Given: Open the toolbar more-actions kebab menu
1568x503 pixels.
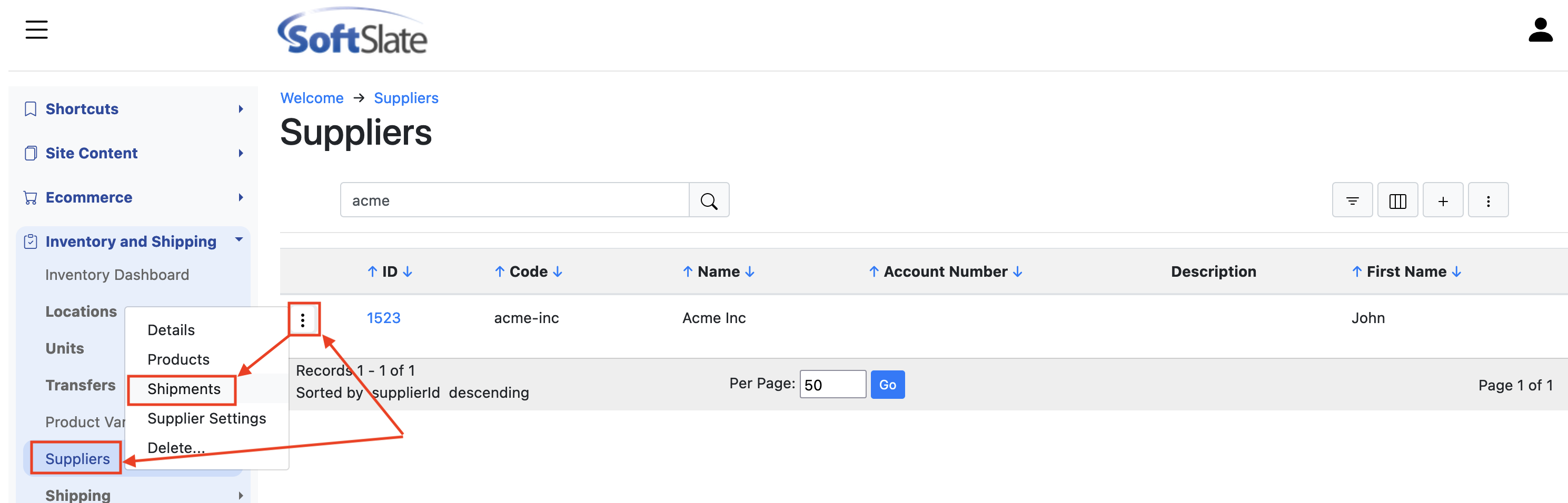Looking at the screenshot, I should coord(1487,200).
